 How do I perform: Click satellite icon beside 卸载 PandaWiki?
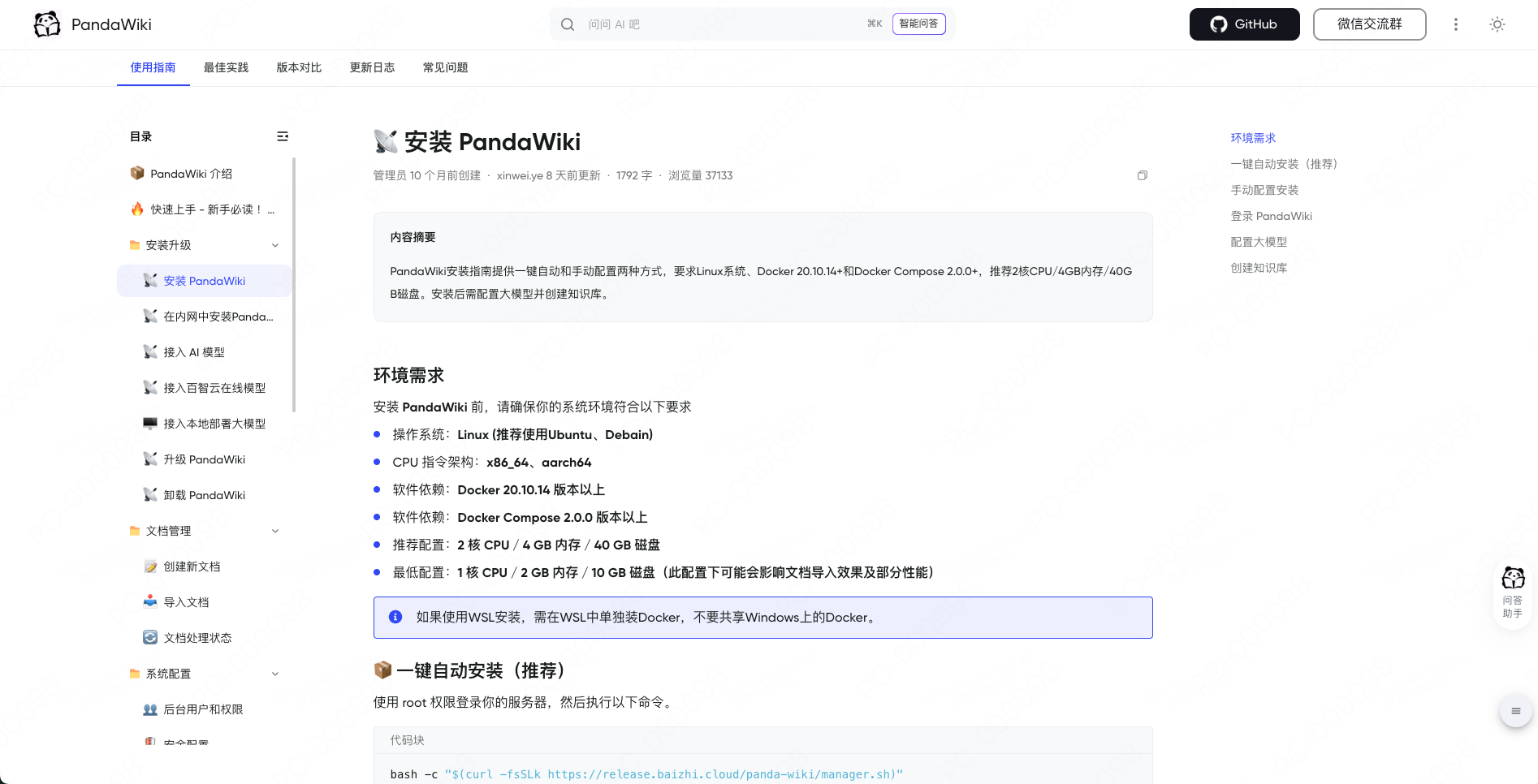150,494
